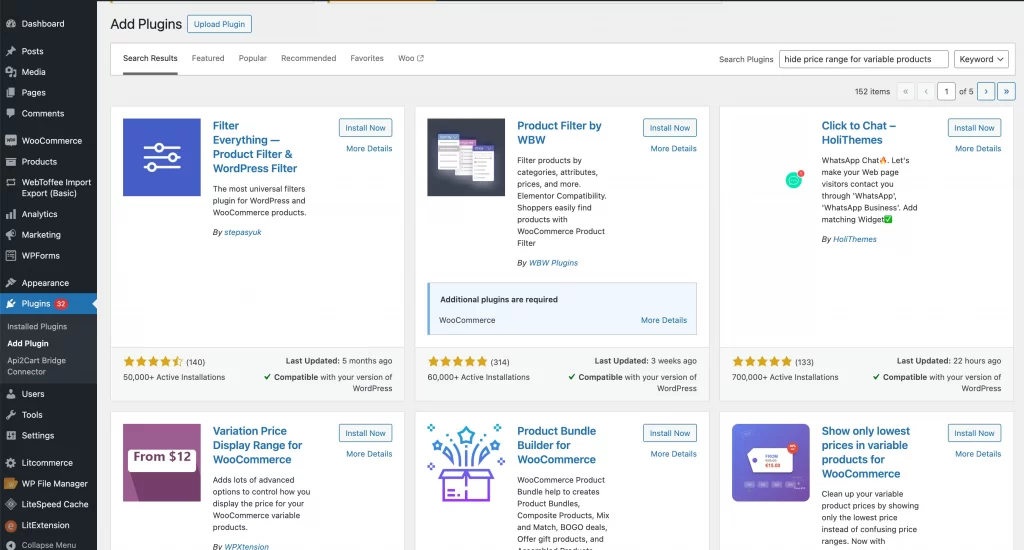The width and height of the screenshot is (1024, 550).
Task: Open Variation Price Display Range title link
Action: (x=257, y=445)
